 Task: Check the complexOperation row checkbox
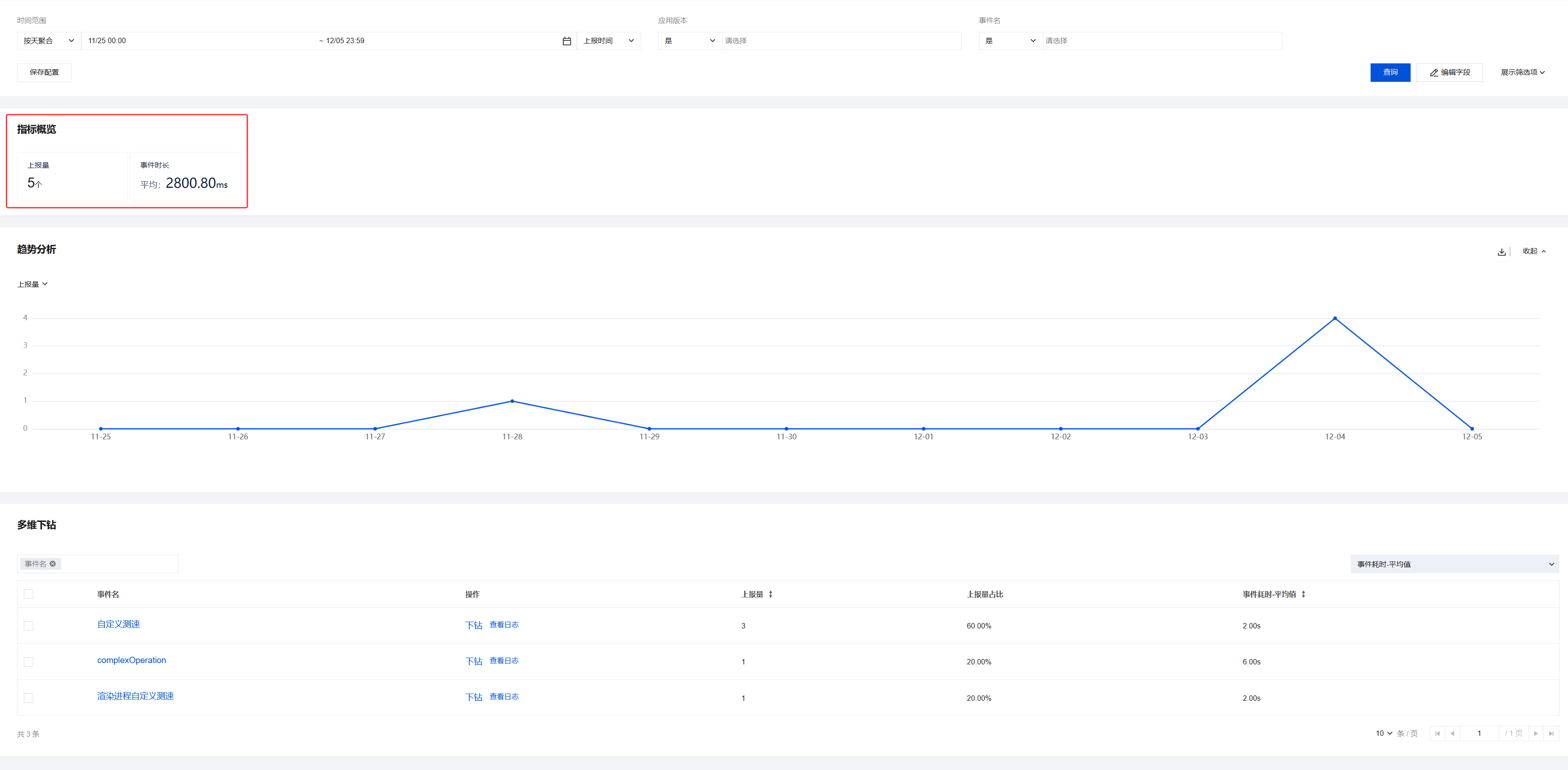(x=29, y=662)
